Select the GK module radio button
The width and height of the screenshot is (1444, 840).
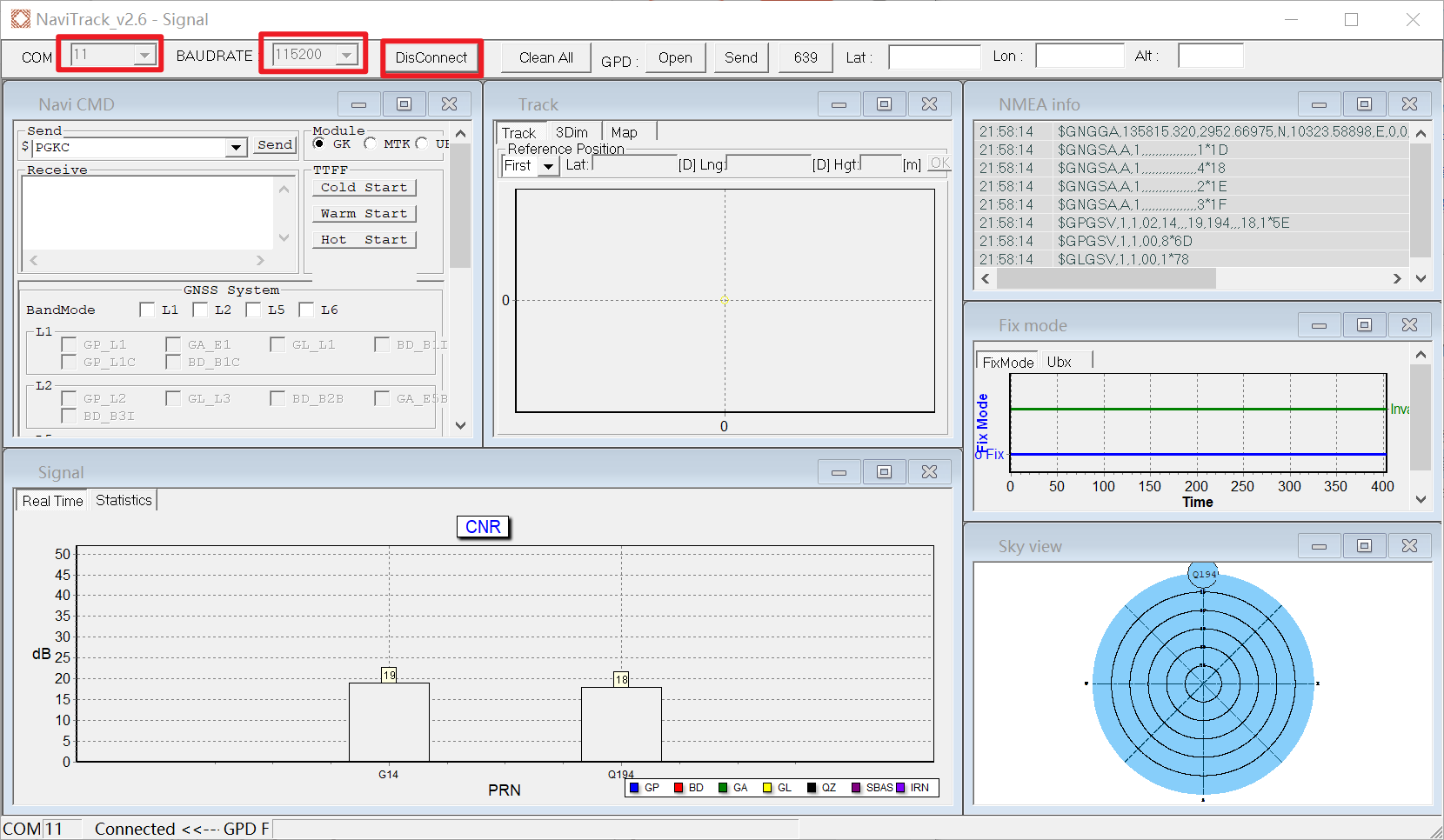319,143
